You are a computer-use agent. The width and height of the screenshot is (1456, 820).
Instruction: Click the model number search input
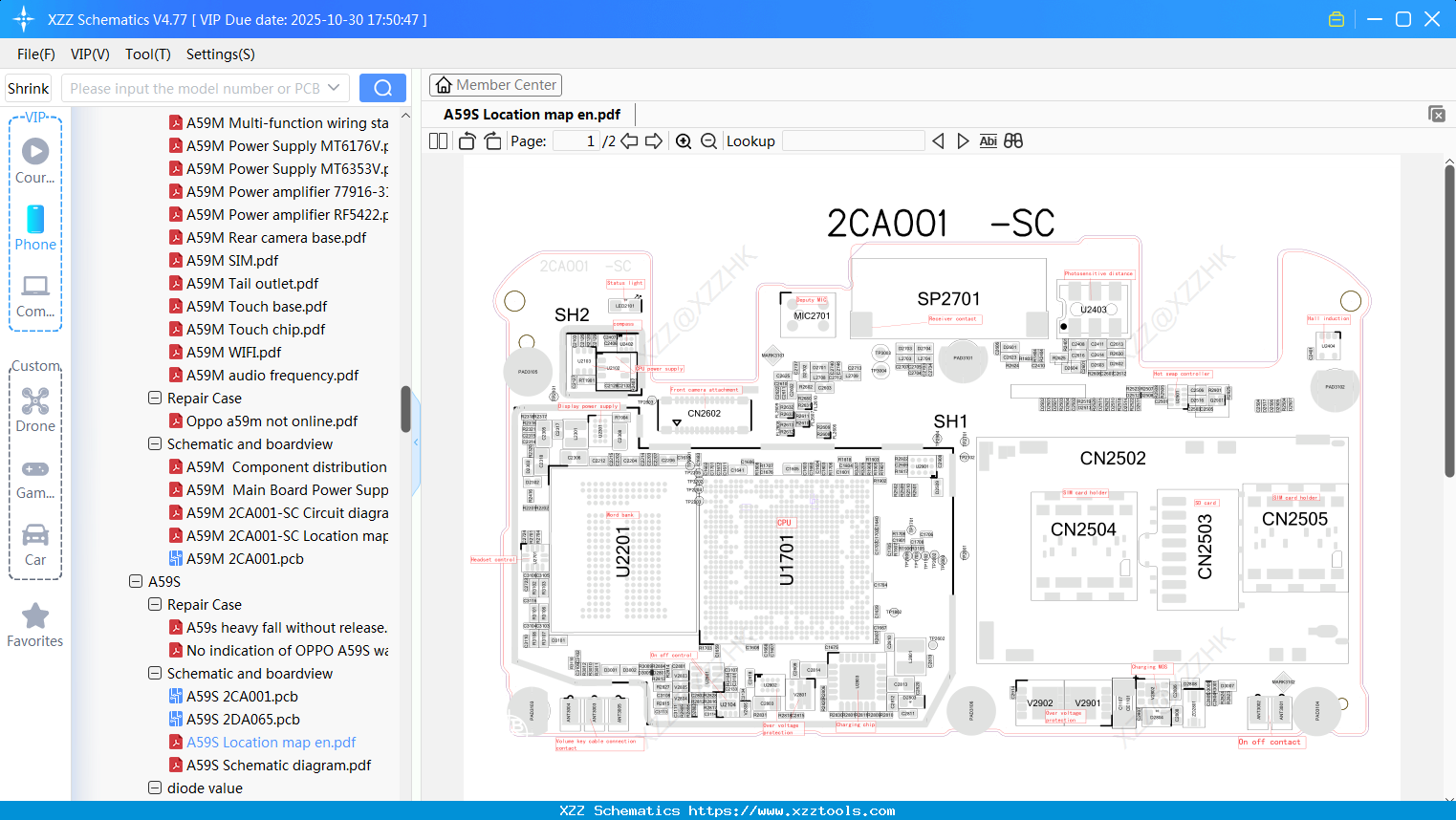(x=195, y=88)
